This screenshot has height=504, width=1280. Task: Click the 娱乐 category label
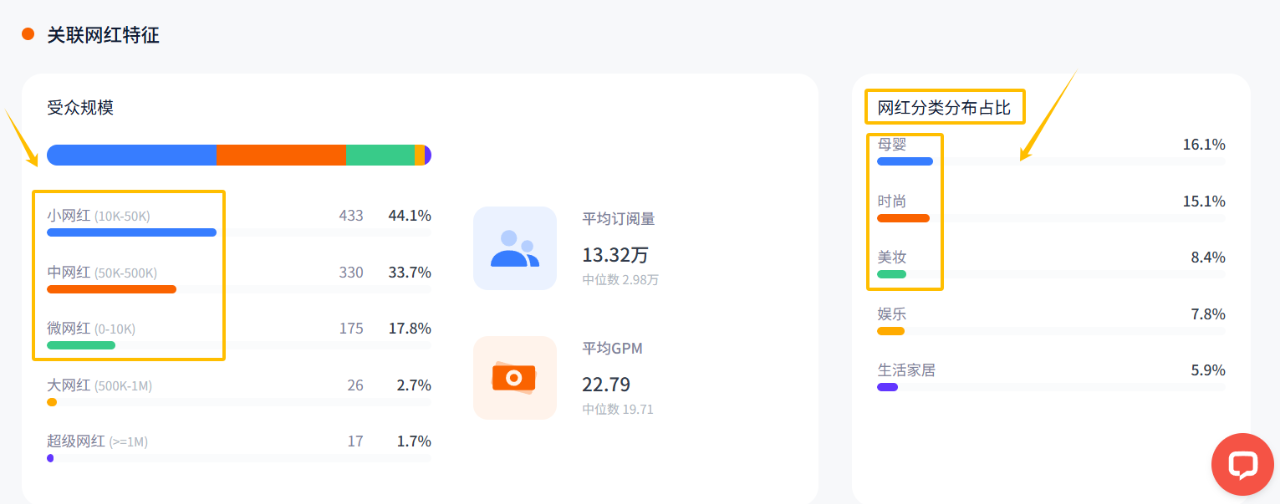click(x=892, y=314)
